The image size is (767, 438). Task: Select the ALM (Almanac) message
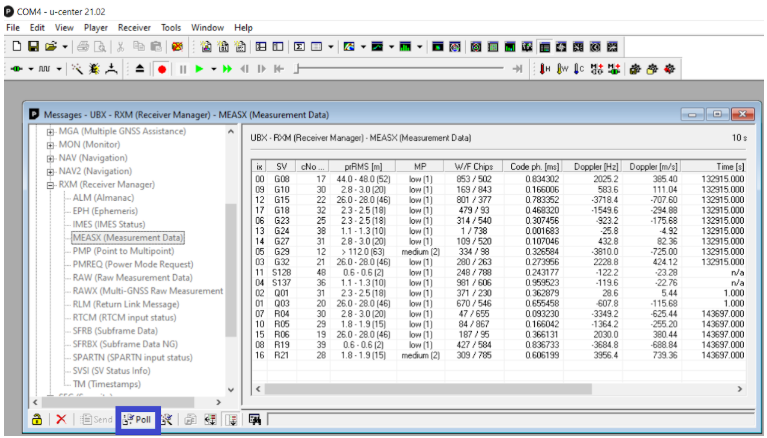point(103,198)
